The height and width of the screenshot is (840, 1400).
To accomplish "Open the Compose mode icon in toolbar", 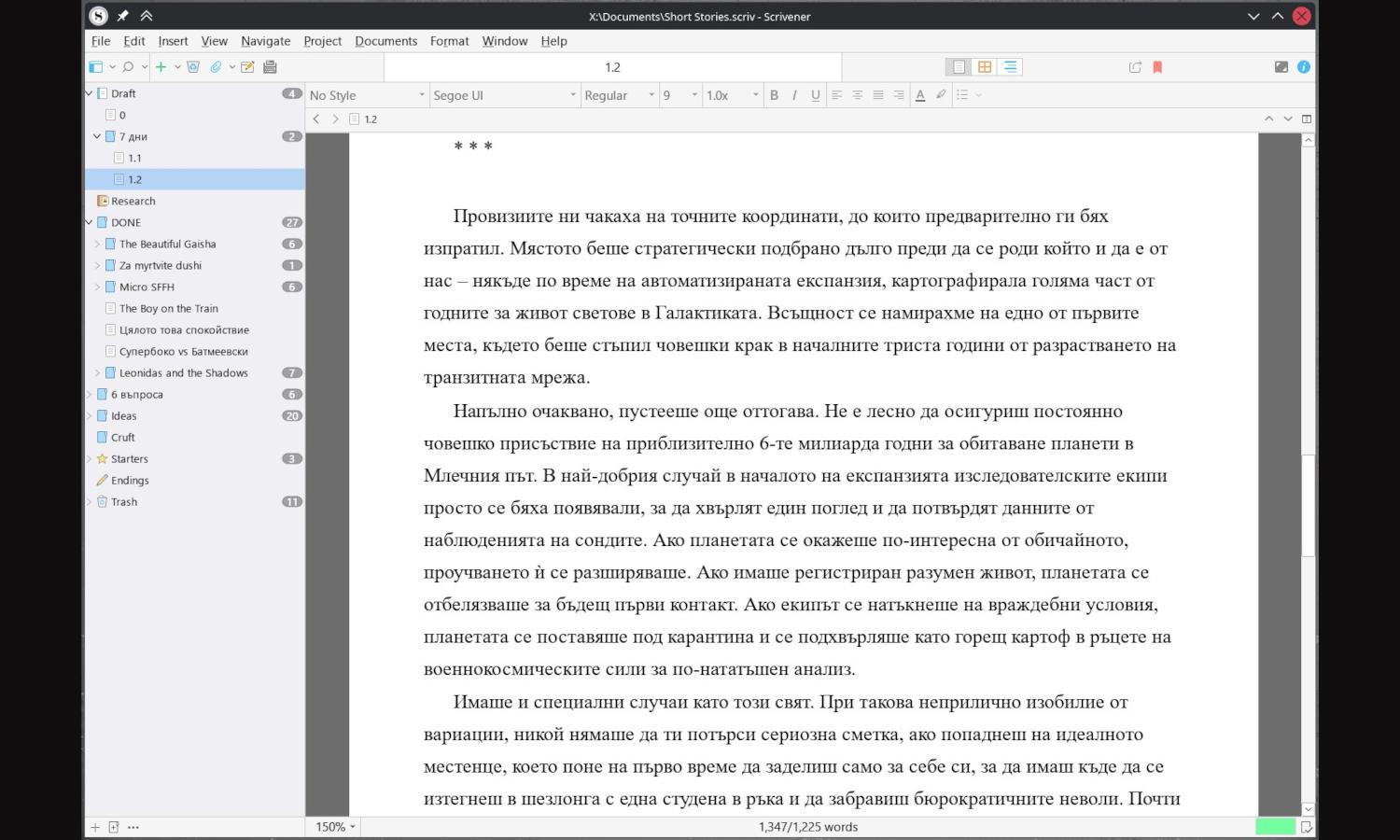I will pos(1281,67).
